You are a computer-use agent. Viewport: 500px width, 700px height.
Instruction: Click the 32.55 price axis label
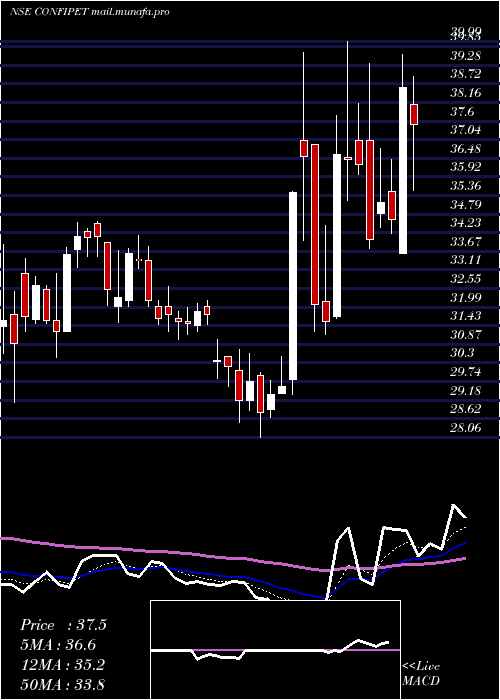tap(466, 279)
